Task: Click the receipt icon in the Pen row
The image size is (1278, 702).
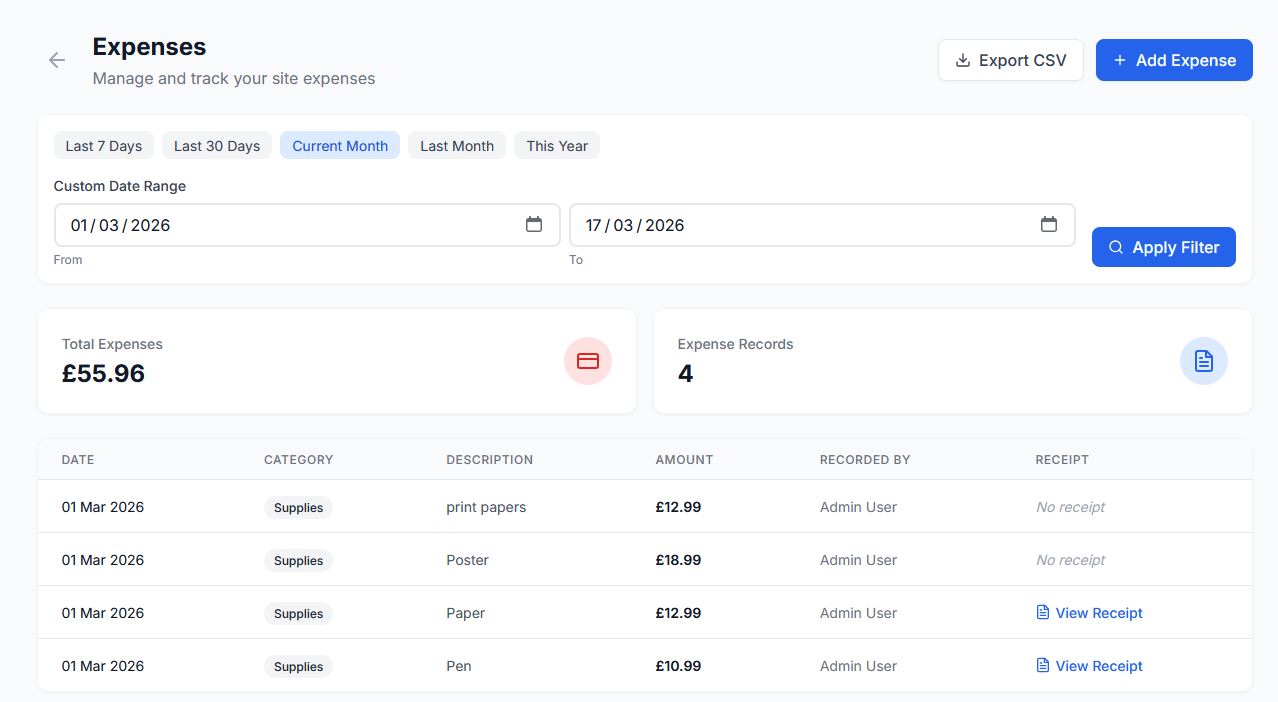Action: point(1043,666)
